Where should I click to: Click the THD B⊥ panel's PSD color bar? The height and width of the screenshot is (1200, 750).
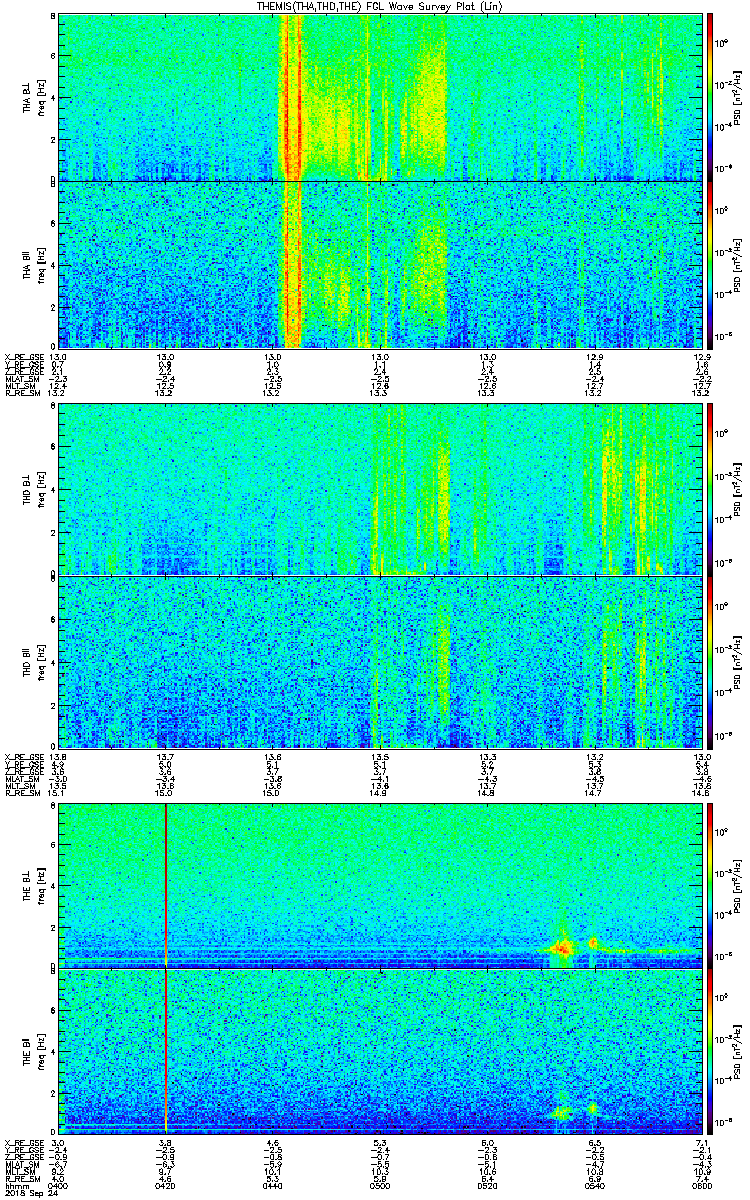tap(710, 490)
